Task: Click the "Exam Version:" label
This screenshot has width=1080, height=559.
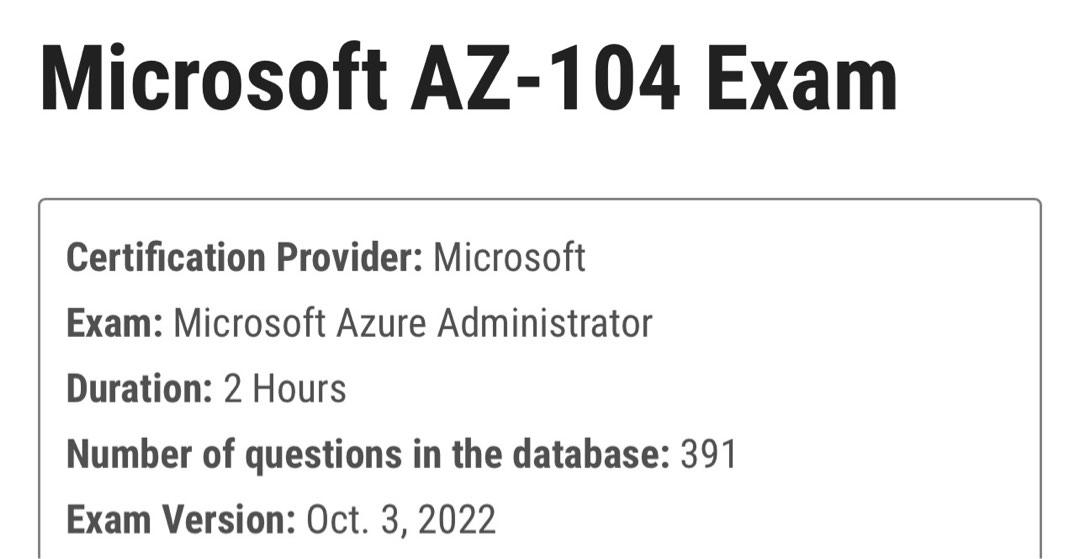Action: (x=180, y=519)
